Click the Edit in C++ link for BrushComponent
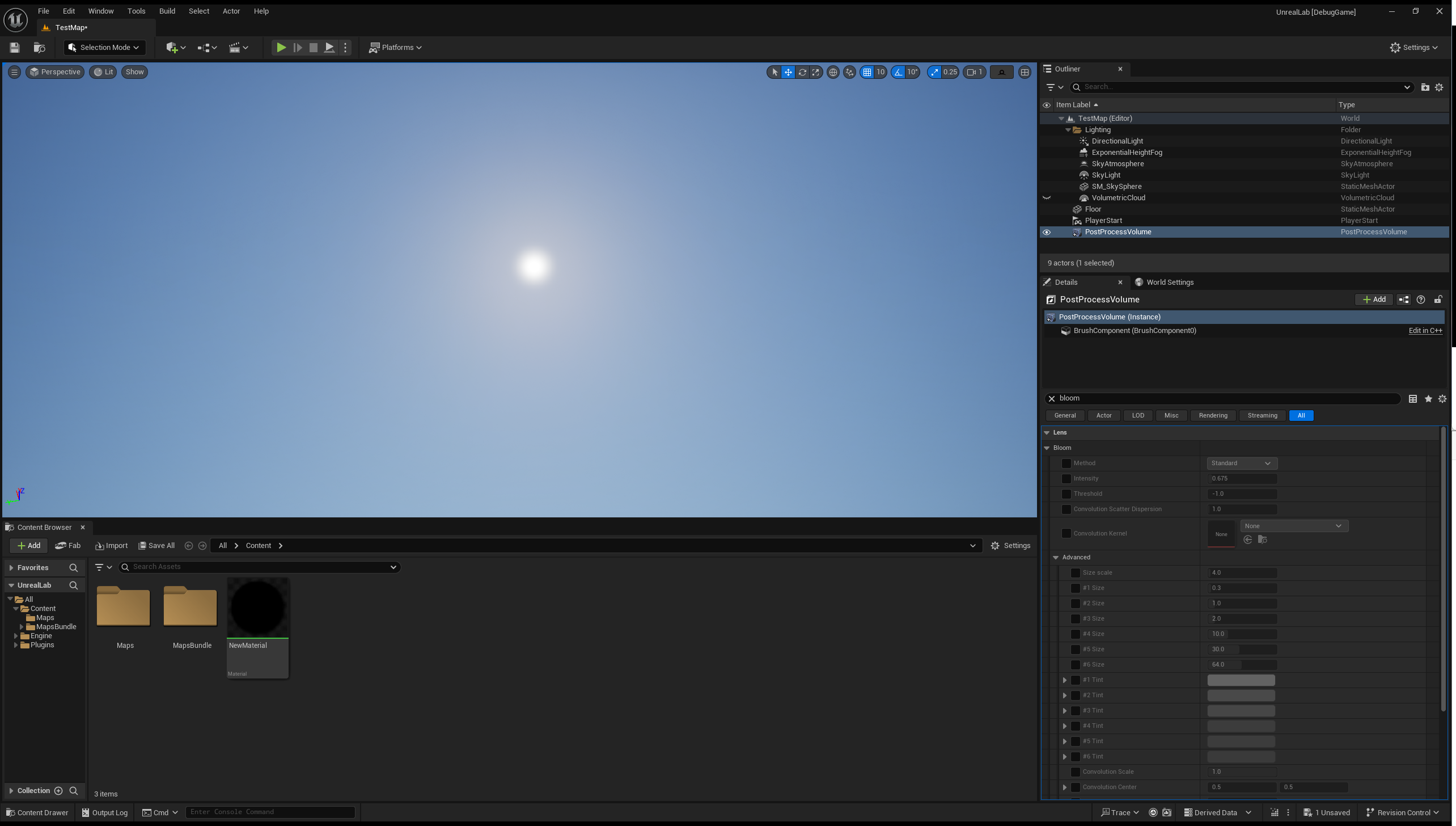Viewport: 1456px width, 826px height. pos(1425,331)
